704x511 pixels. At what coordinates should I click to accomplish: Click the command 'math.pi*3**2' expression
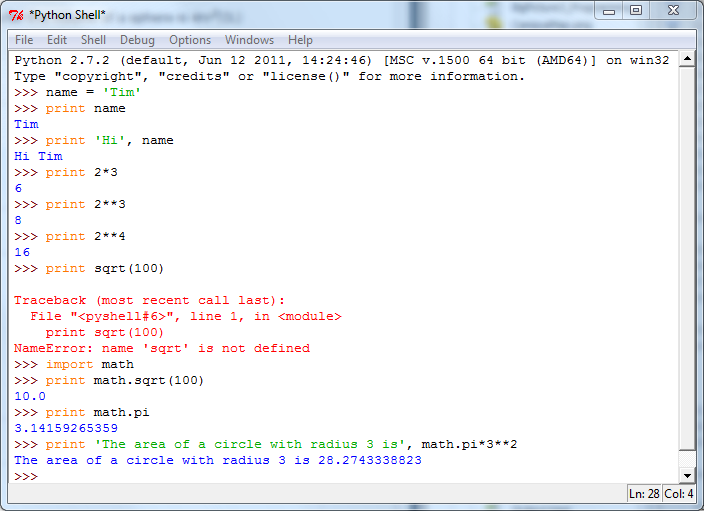(469, 445)
